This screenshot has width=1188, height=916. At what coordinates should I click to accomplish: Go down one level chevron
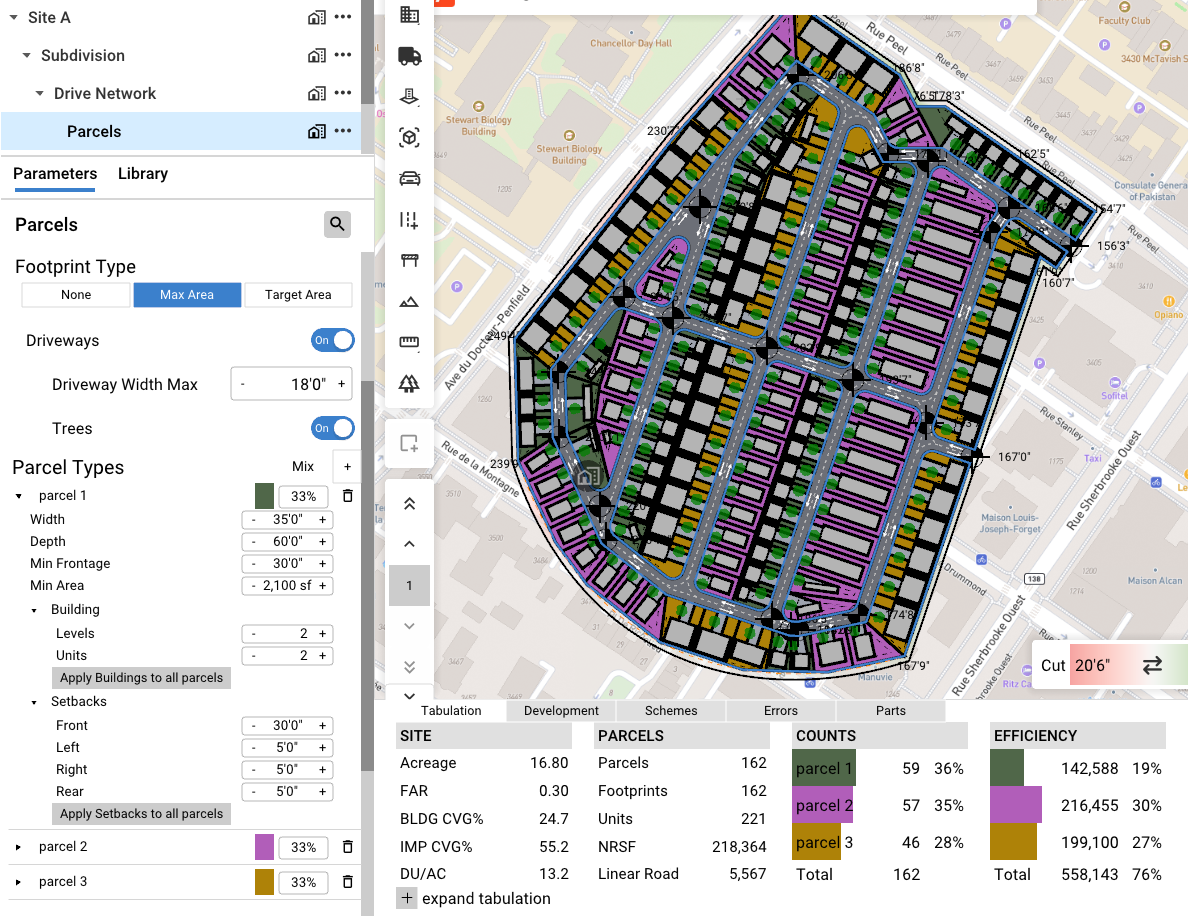tap(409, 626)
